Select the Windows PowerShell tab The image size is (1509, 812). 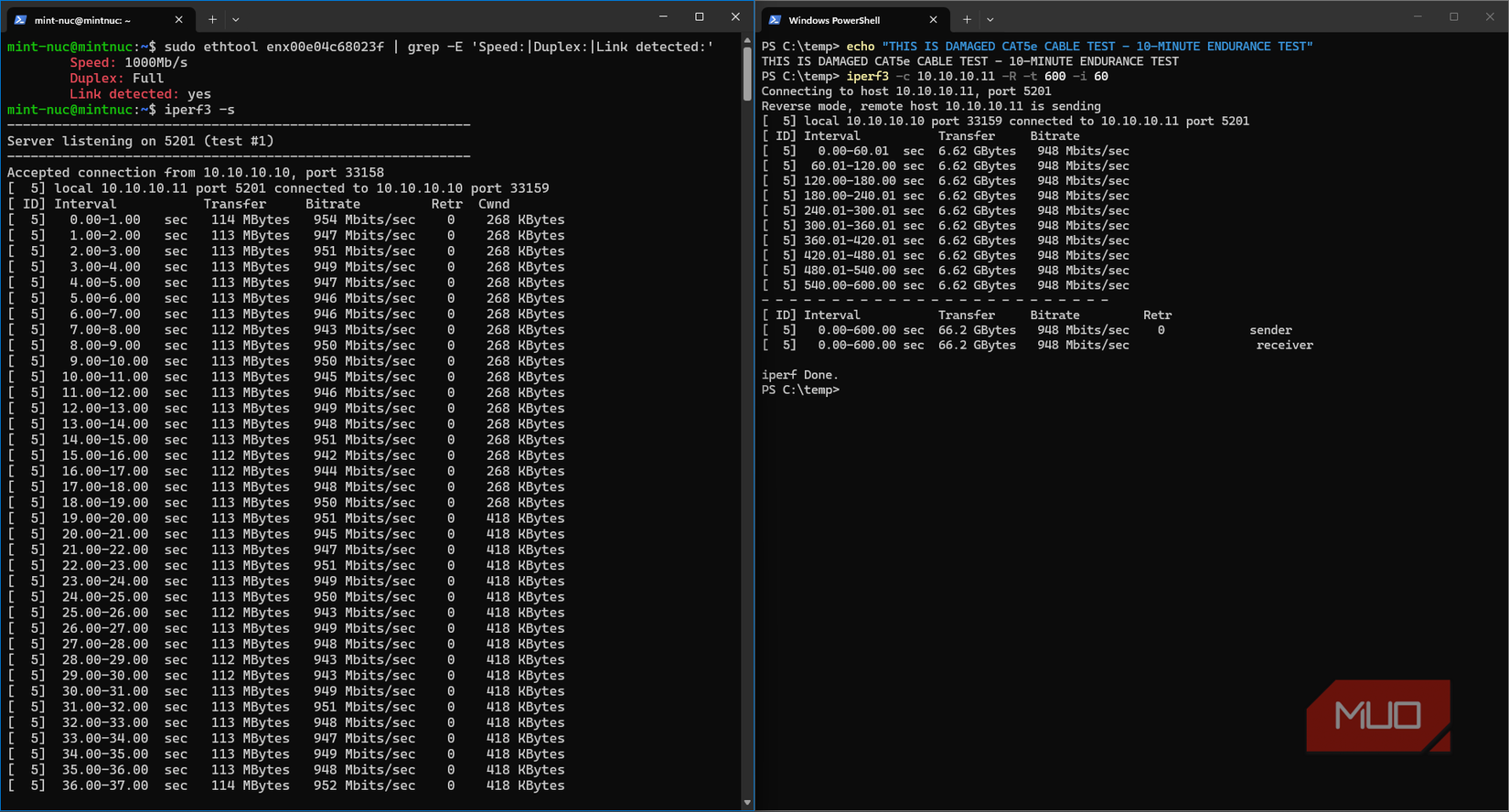pos(854,19)
